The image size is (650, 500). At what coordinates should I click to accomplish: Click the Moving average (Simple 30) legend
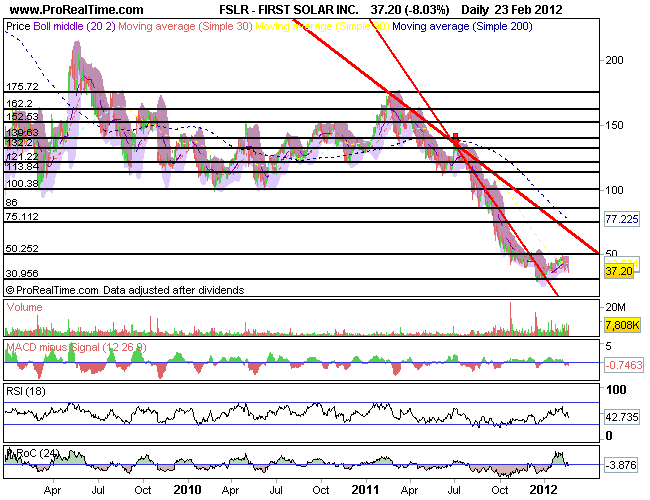(x=185, y=26)
